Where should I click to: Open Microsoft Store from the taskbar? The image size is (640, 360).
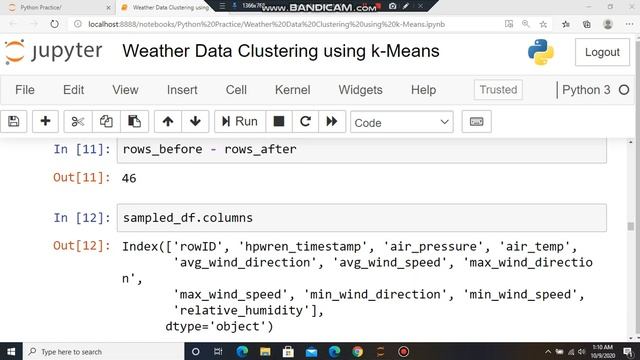point(288,351)
